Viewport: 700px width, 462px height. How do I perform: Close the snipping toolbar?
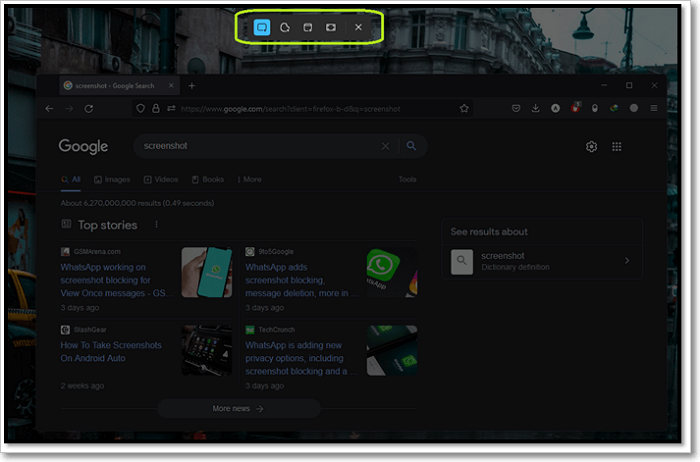click(358, 27)
